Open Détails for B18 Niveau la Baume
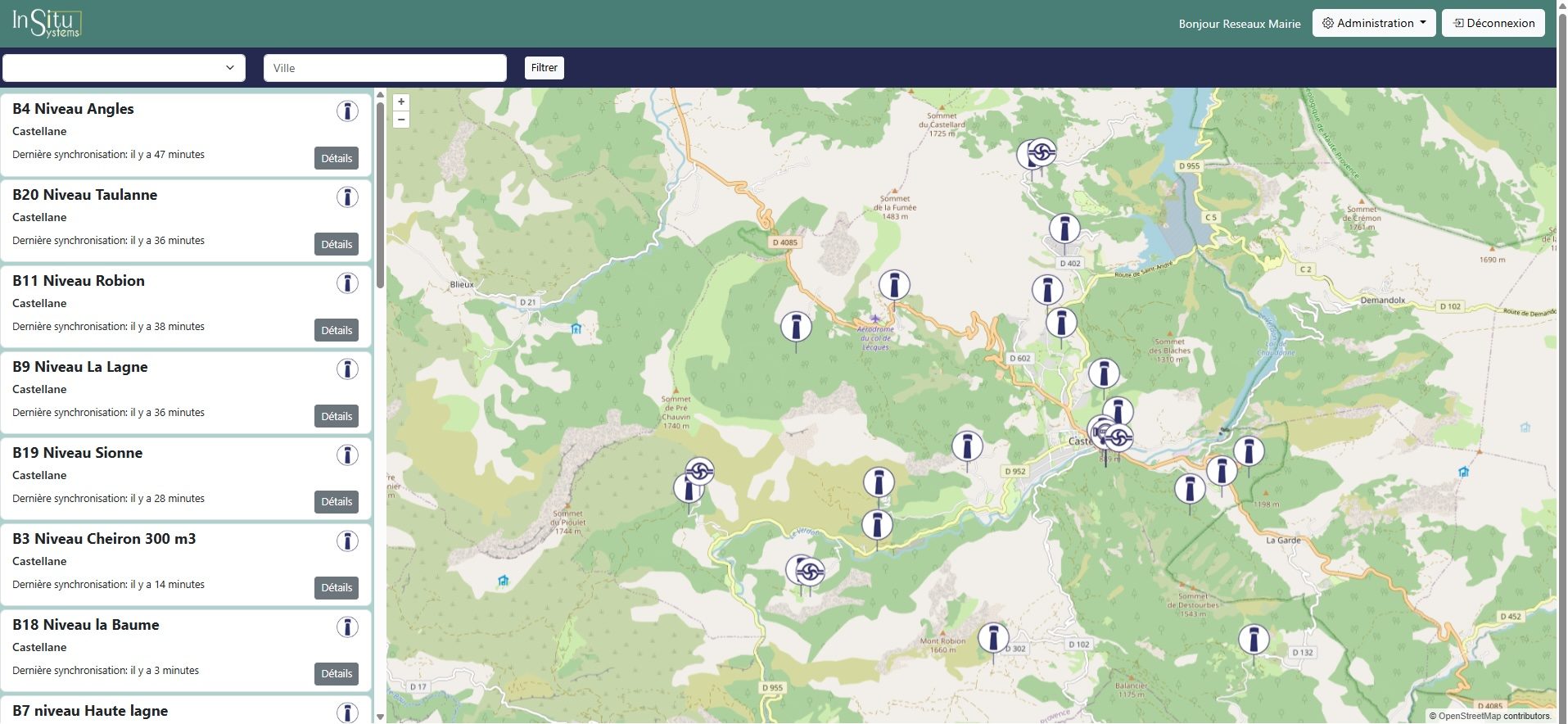This screenshot has width=1568, height=724. pos(337,673)
